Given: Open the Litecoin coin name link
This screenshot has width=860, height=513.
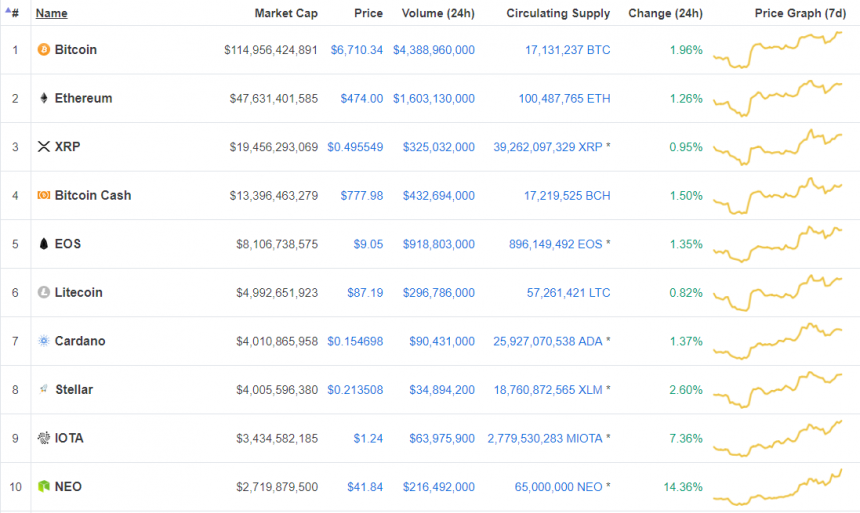Looking at the screenshot, I should point(78,292).
